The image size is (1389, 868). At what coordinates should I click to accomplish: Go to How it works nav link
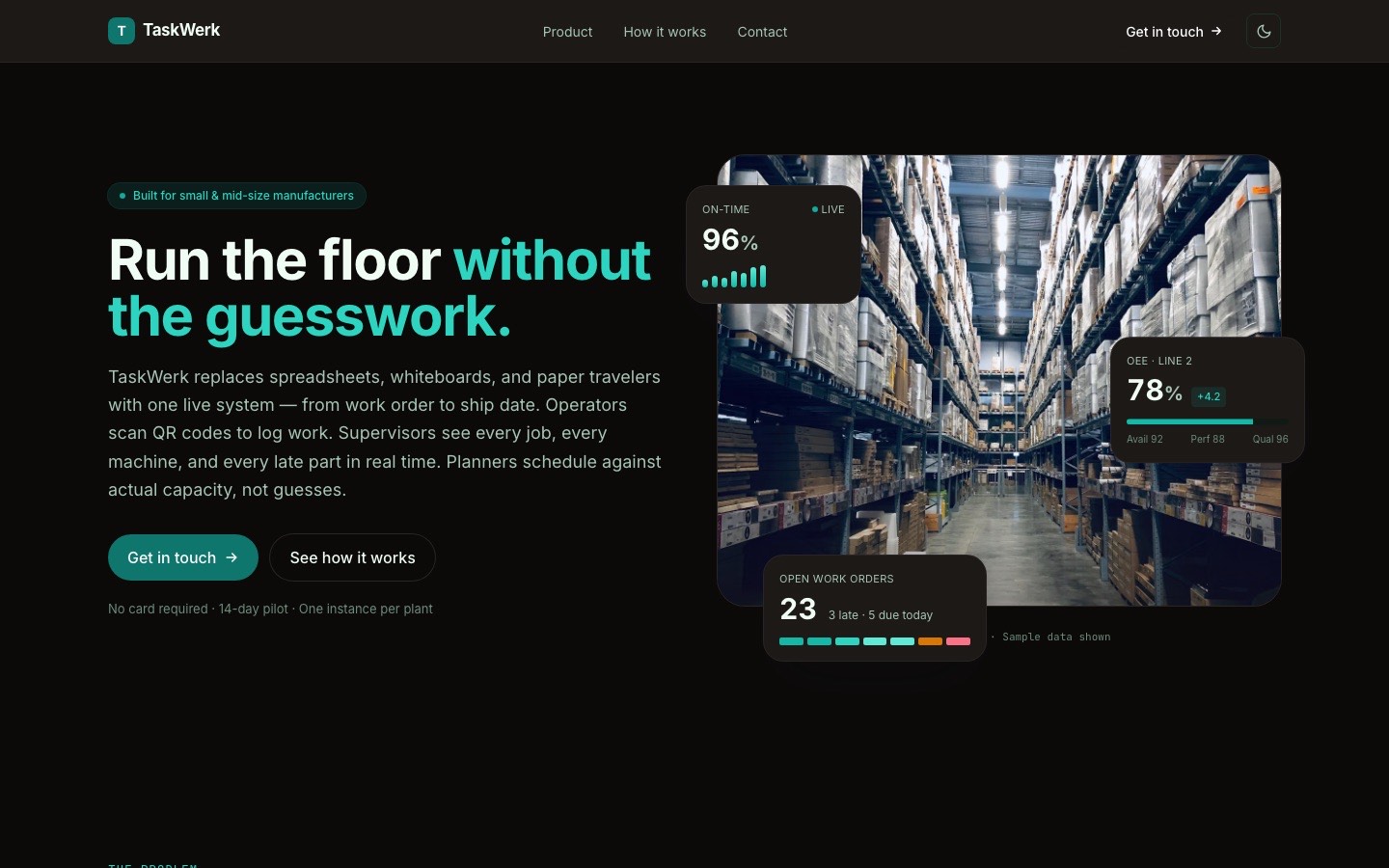665,32
